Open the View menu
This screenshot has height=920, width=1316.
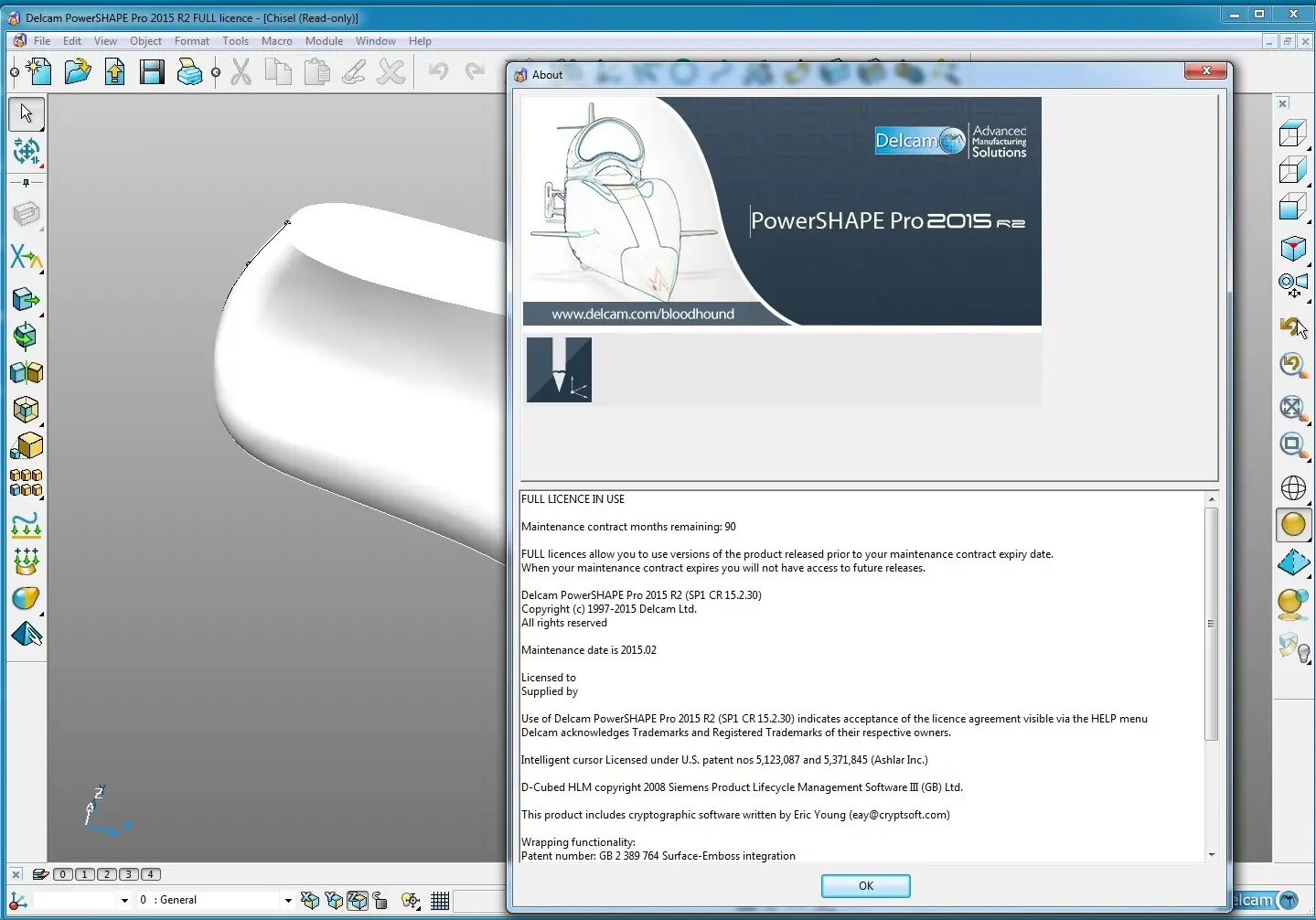(106, 41)
